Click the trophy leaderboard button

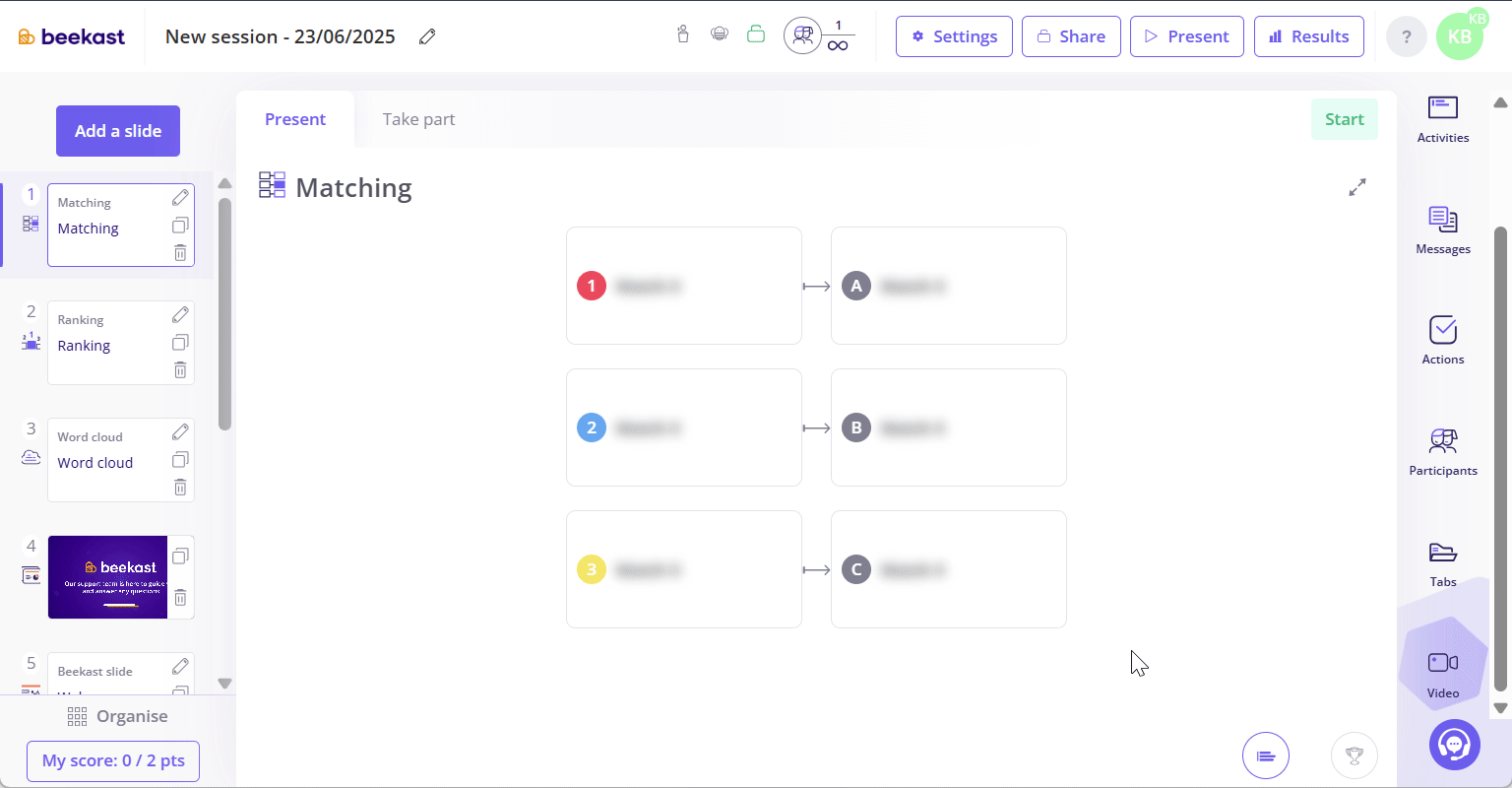coord(1354,756)
